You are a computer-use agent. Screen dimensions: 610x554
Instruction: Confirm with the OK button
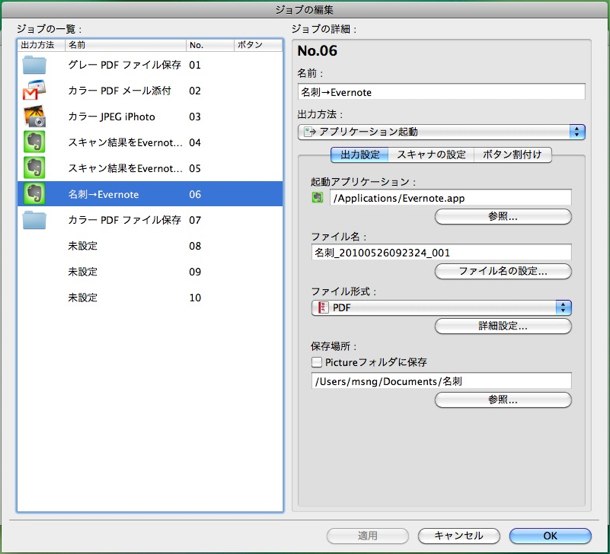(550, 536)
